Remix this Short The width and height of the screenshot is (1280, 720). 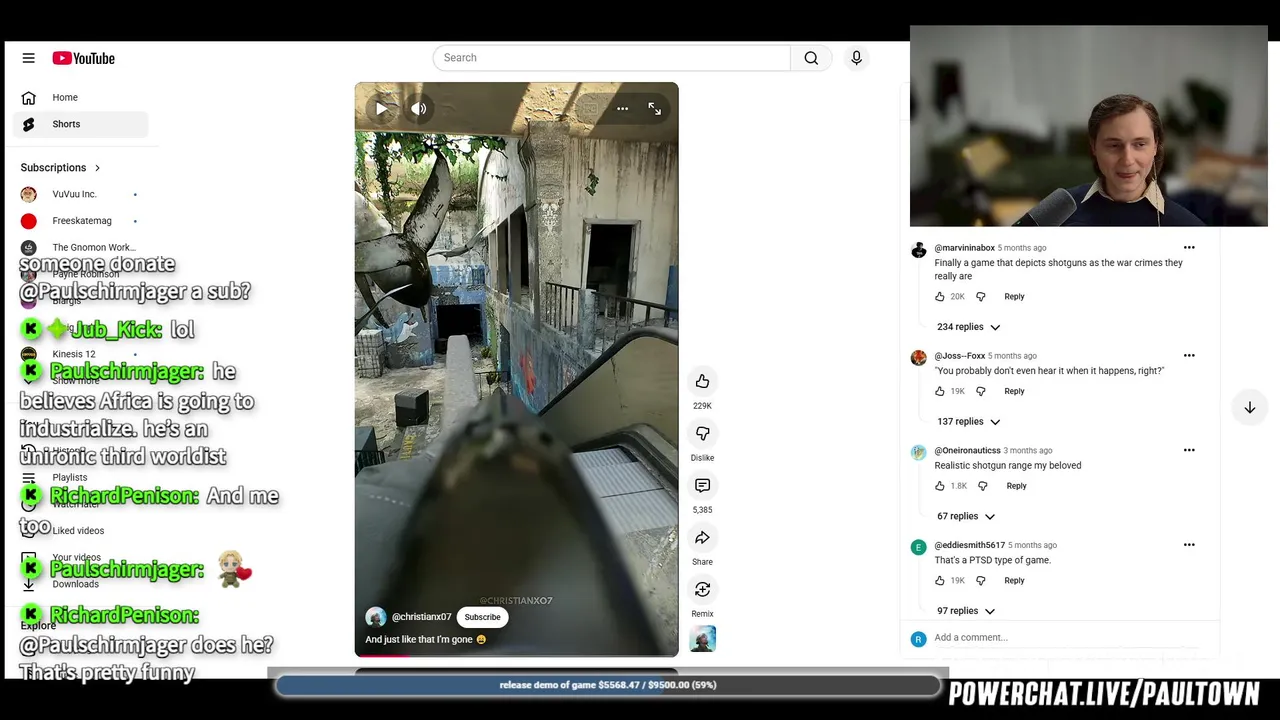coord(702,589)
